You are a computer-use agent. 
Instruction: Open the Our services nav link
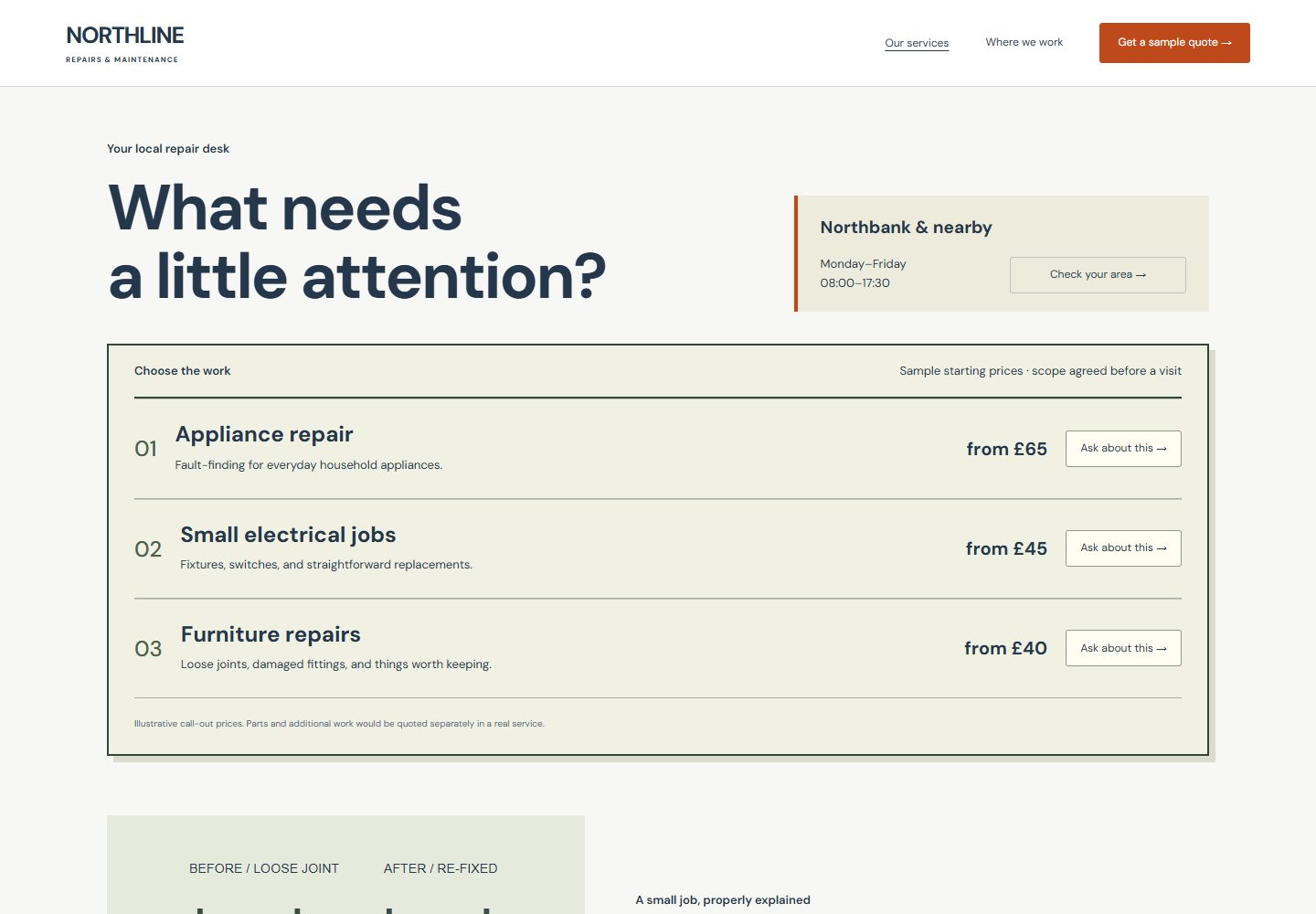917,43
